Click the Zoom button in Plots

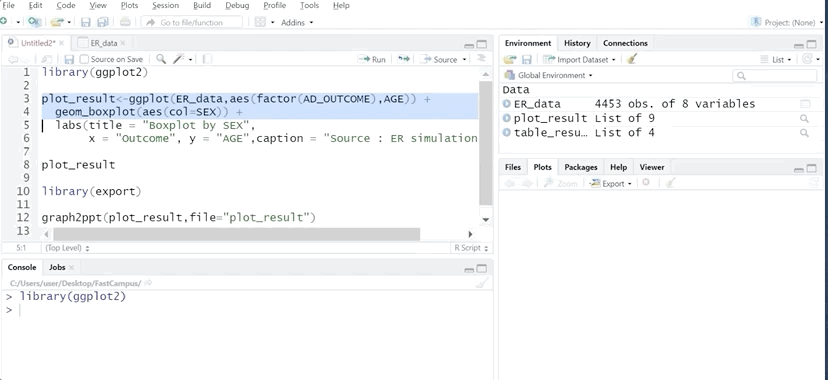click(x=561, y=184)
